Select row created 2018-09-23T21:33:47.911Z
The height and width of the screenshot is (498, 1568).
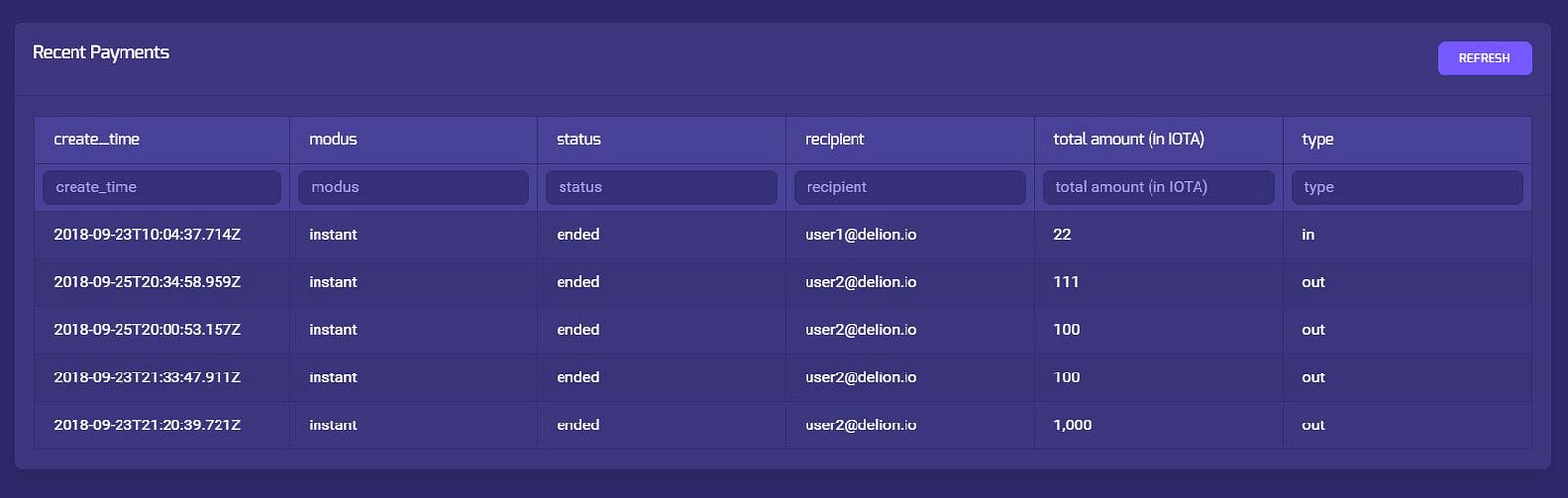(147, 377)
